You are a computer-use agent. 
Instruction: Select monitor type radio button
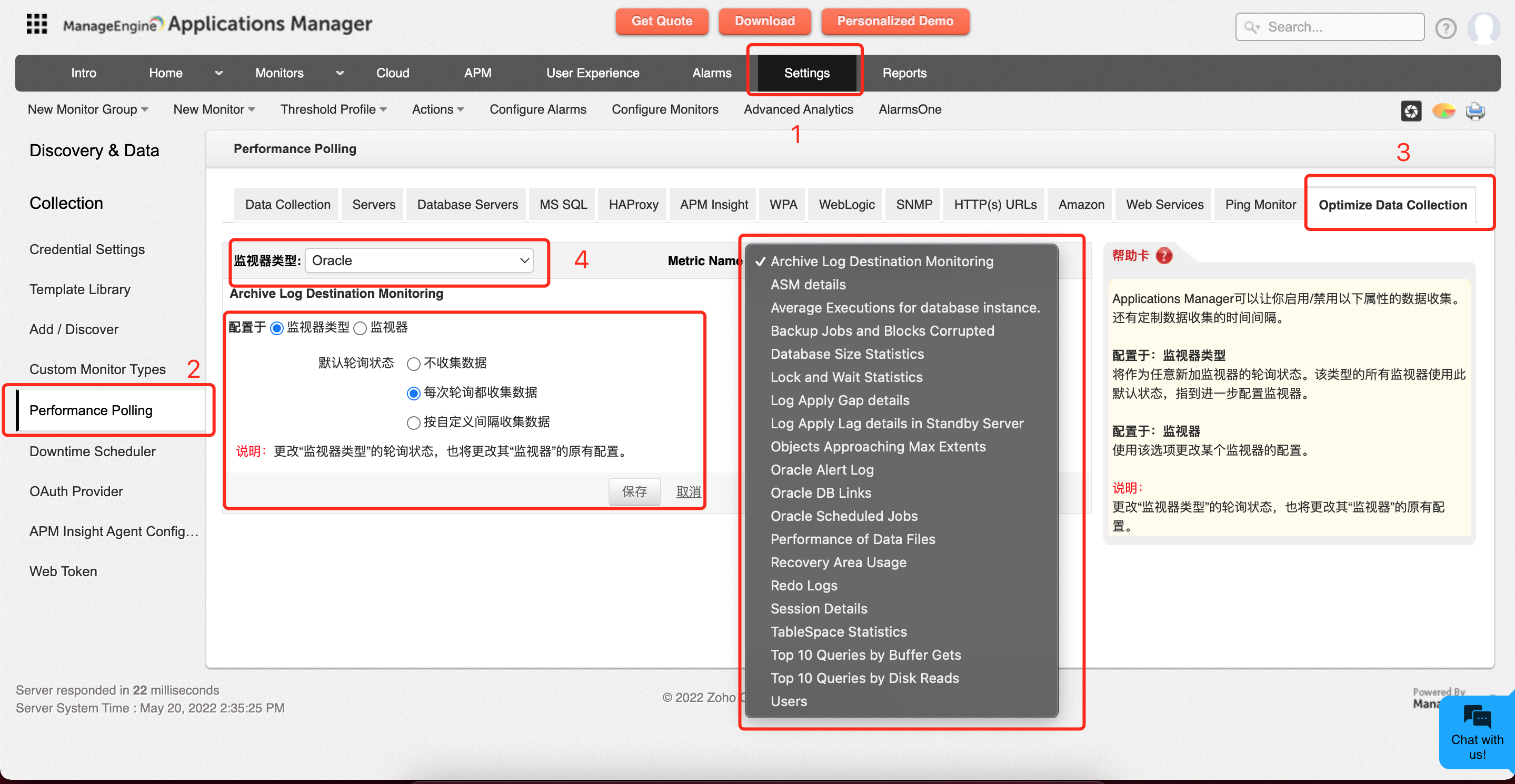coord(276,328)
